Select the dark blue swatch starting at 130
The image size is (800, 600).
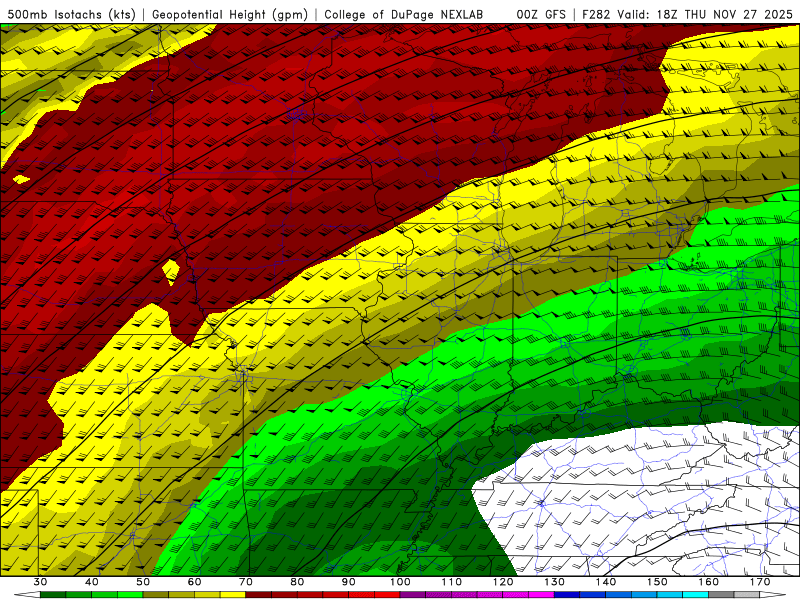point(567,595)
